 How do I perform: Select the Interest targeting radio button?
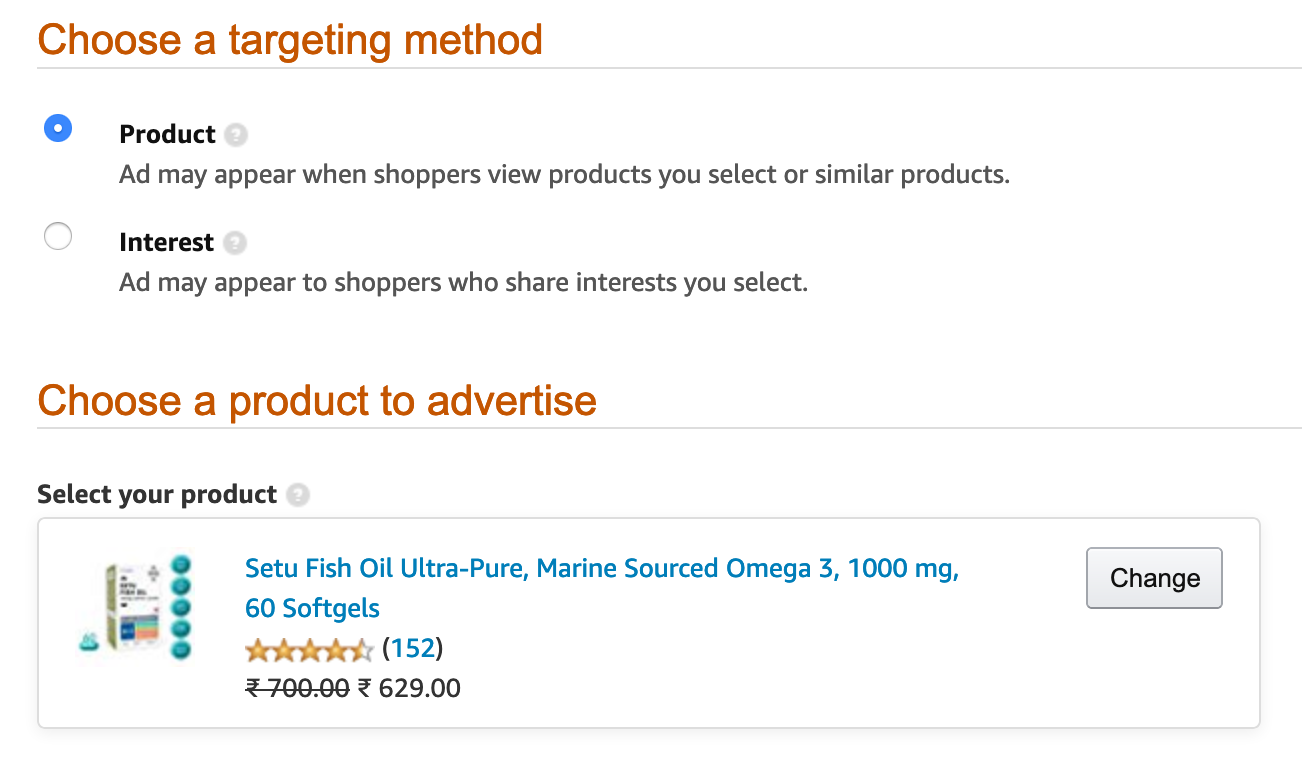coord(57,236)
